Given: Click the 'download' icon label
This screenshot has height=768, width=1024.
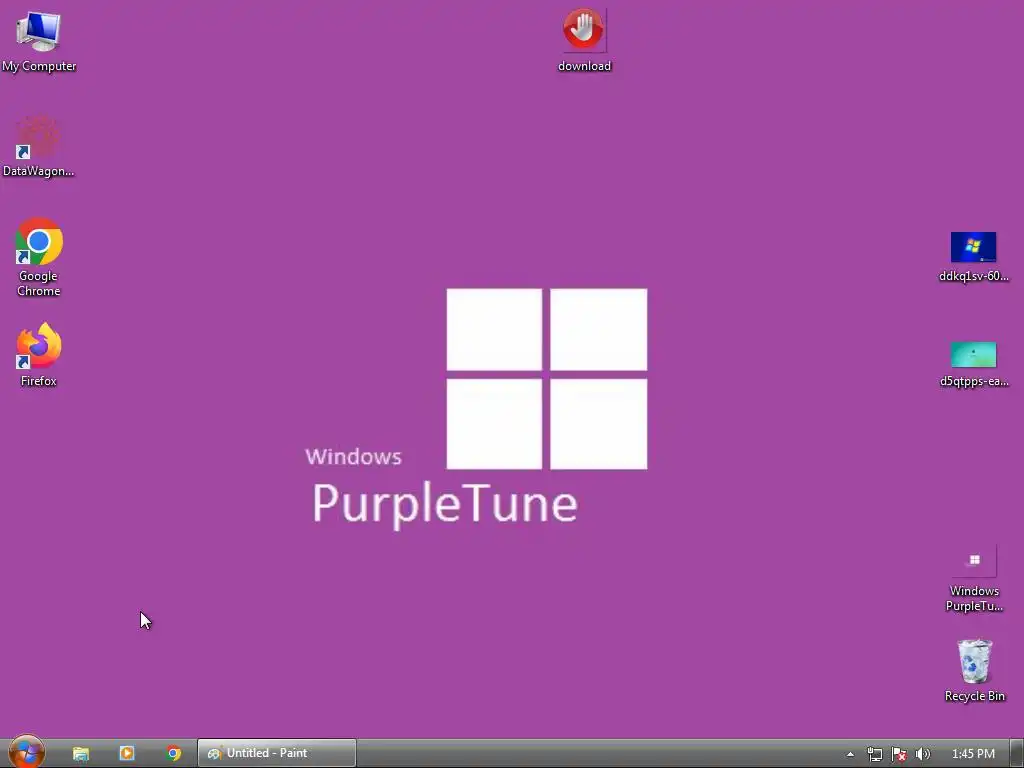Looking at the screenshot, I should (x=584, y=66).
